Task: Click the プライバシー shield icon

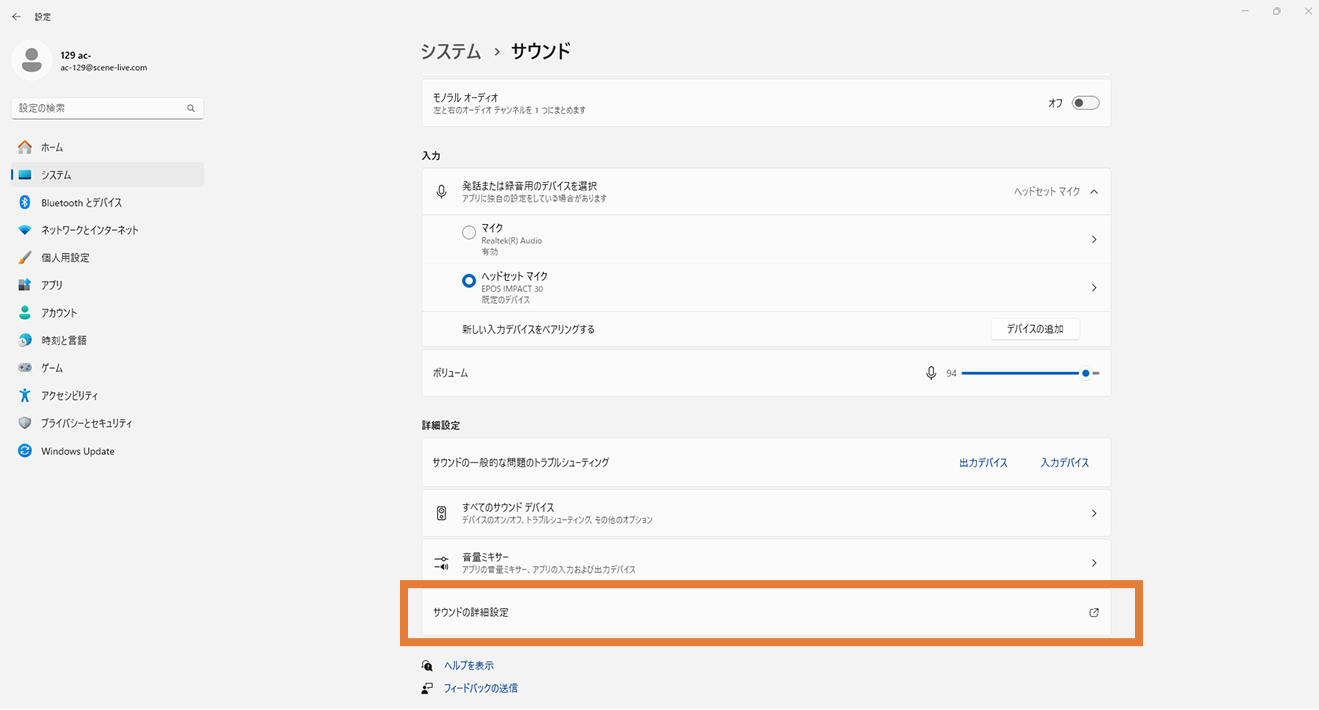Action: 25,423
